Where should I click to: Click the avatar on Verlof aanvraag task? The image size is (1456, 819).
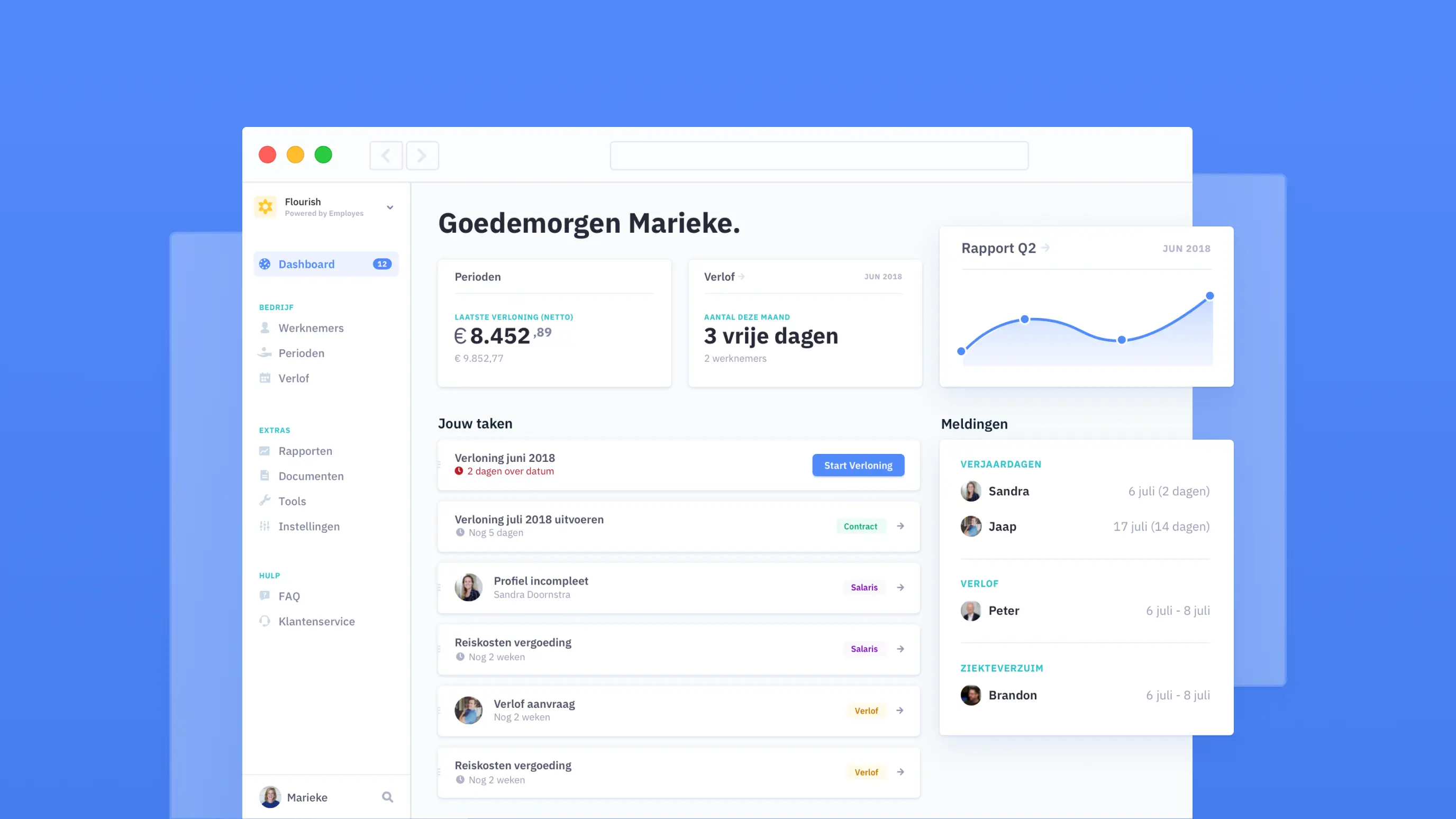(469, 711)
